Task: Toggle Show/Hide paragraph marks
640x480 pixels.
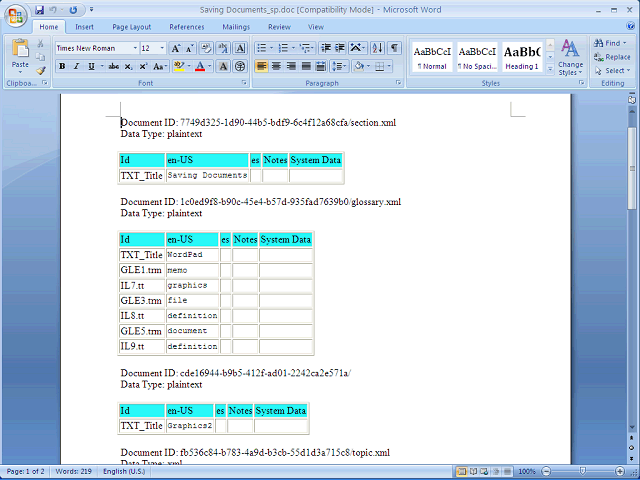Action: pyautogui.click(x=394, y=48)
